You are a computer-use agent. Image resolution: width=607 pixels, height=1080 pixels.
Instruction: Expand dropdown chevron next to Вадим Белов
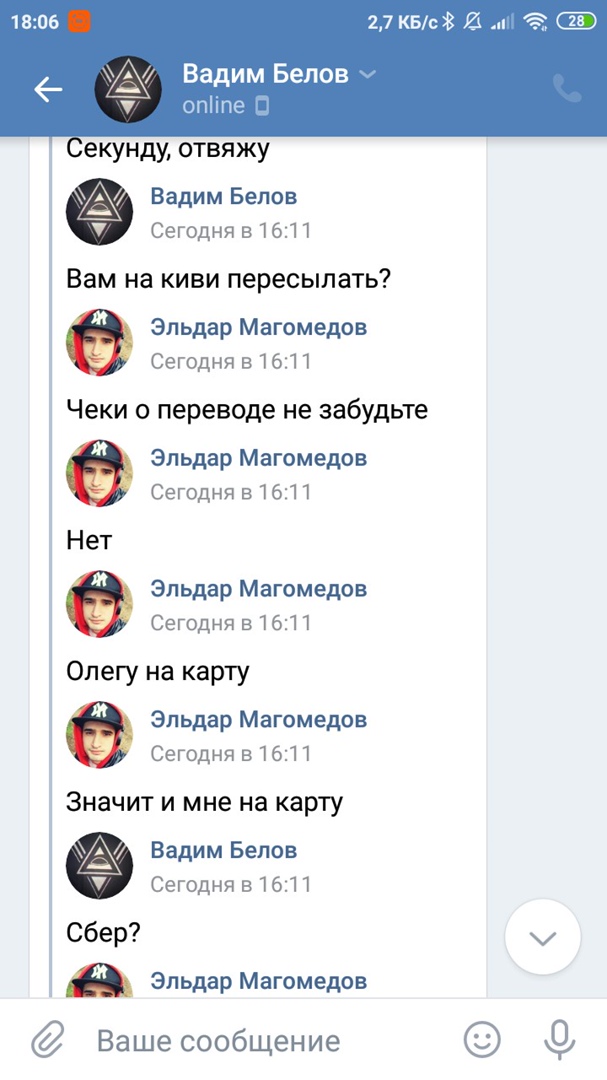368,74
